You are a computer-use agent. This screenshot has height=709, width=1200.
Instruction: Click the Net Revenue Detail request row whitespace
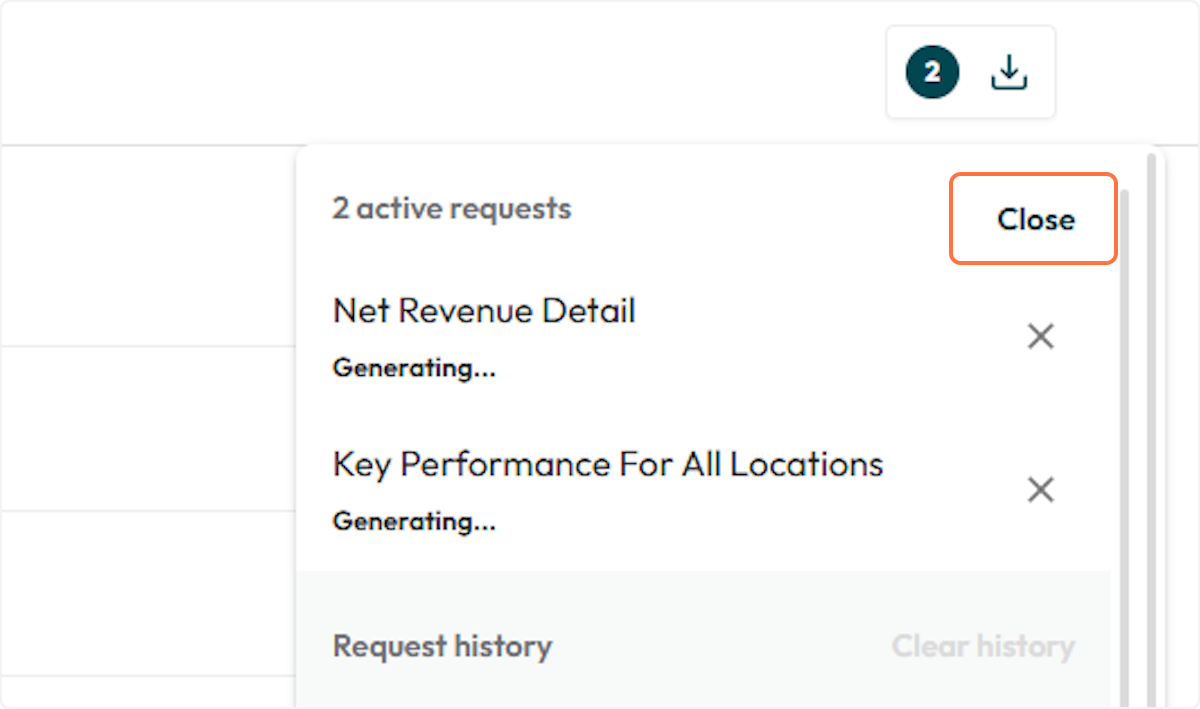pyautogui.click(x=800, y=340)
